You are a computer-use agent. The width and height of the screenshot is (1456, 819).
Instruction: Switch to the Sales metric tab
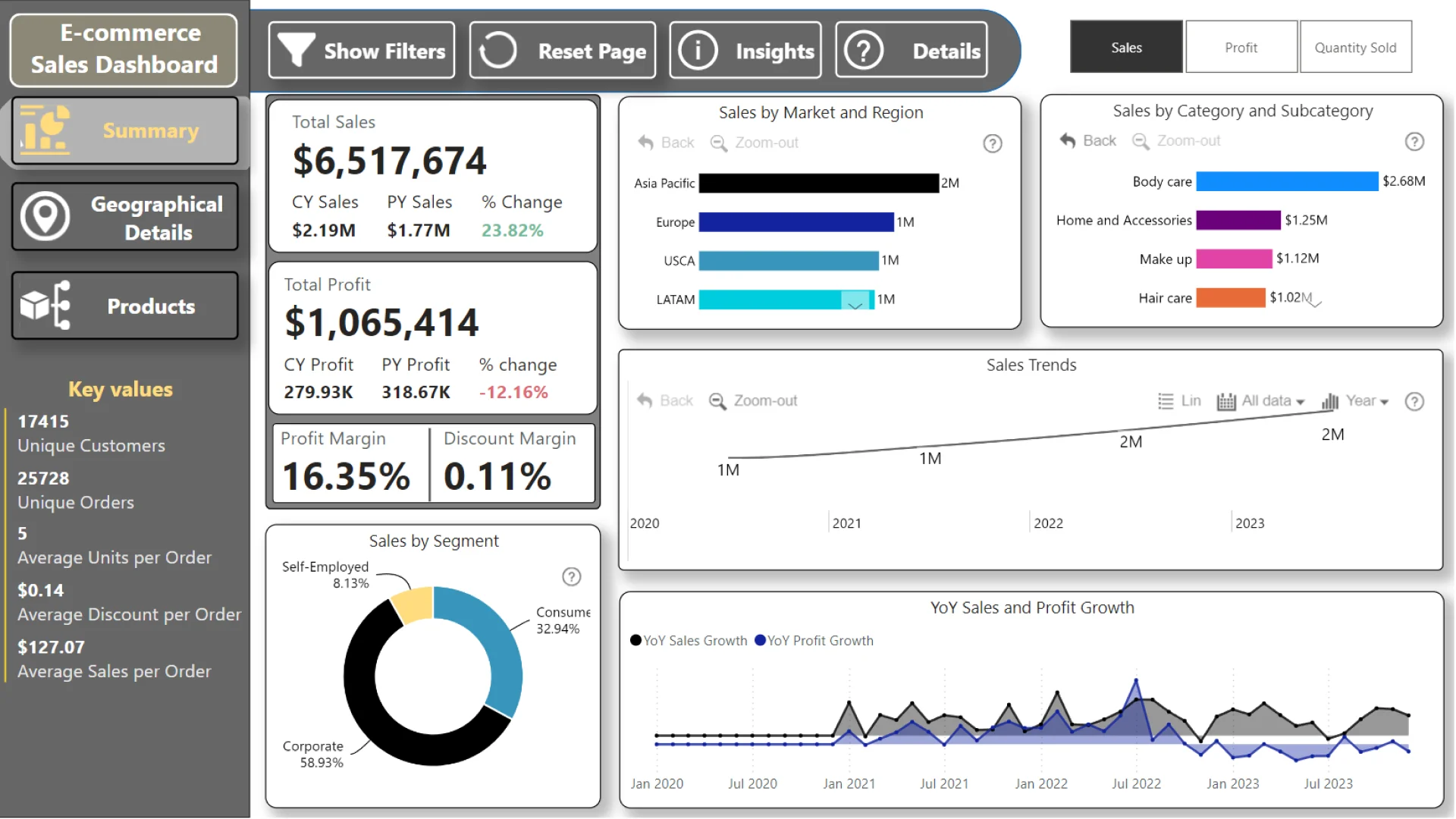pos(1126,47)
